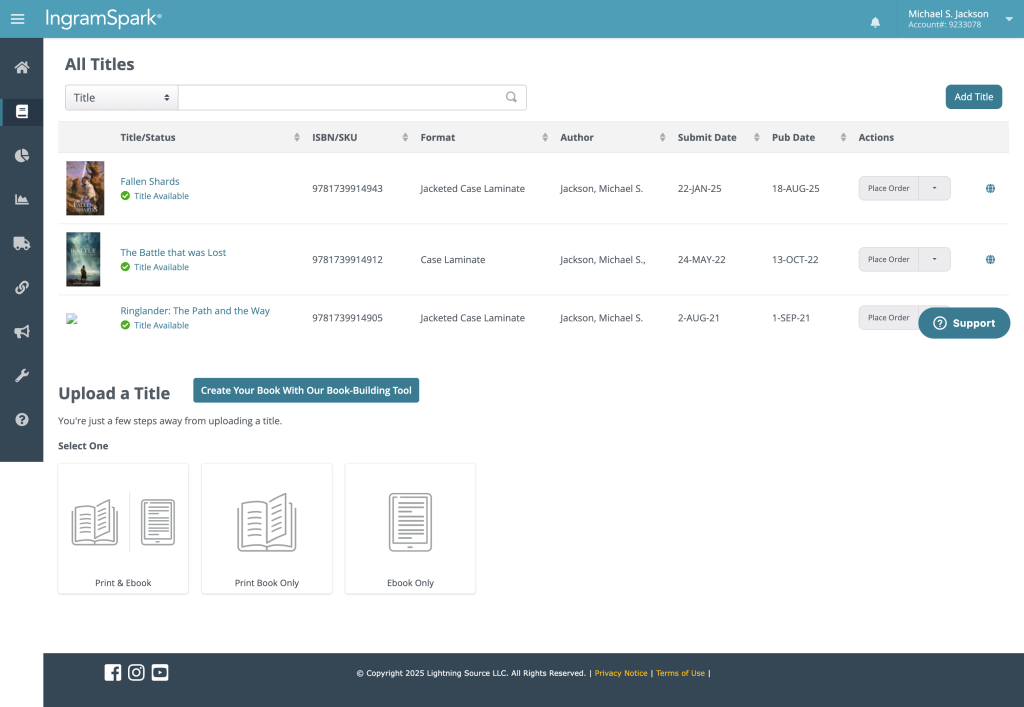Go to Home via sidebar house icon

[21, 68]
